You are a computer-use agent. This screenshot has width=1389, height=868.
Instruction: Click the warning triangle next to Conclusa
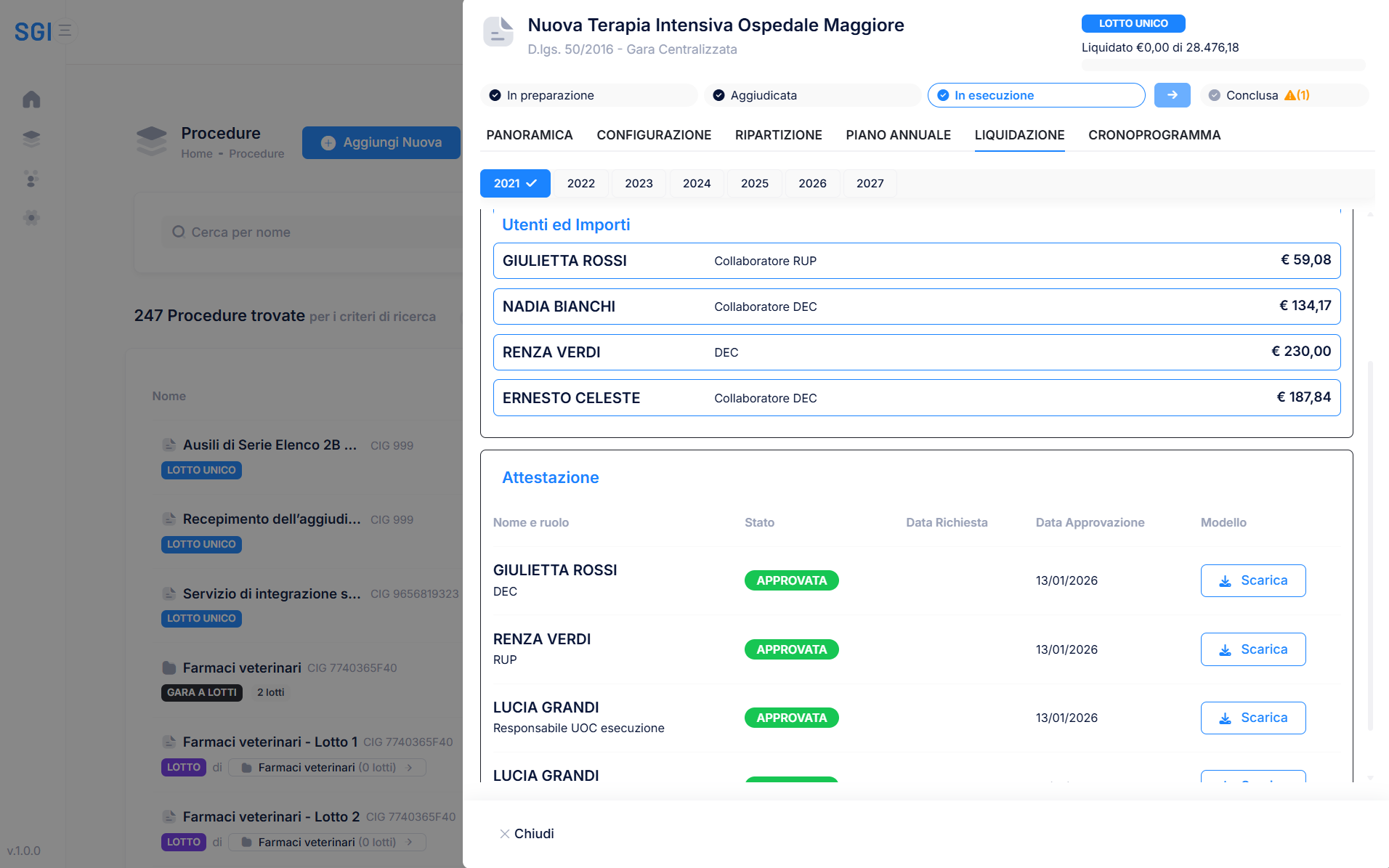pyautogui.click(x=1290, y=95)
